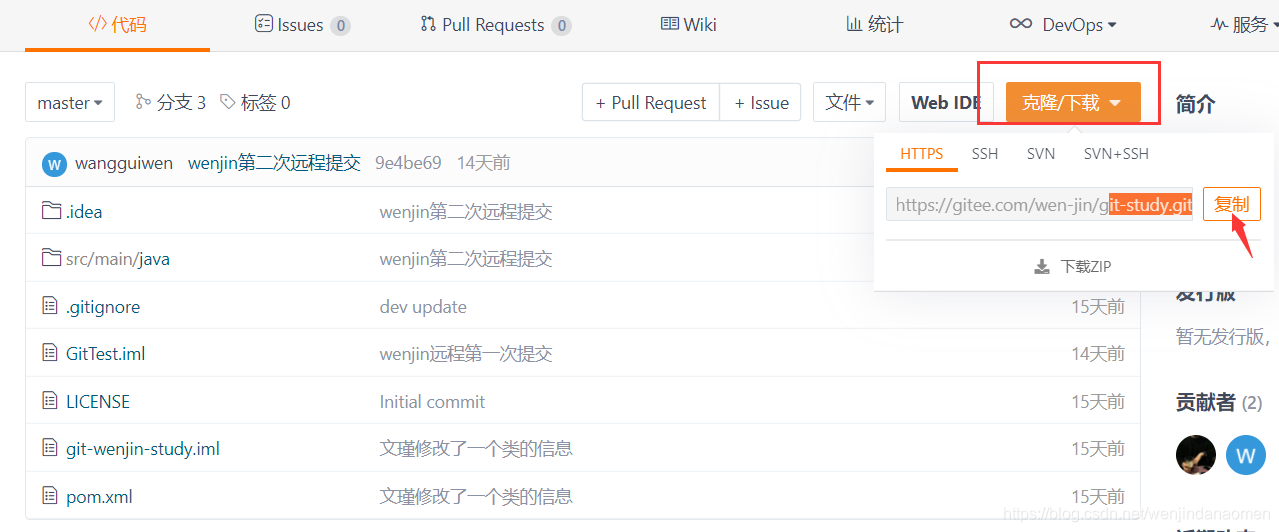
Task: Open the pom.xml file
Action: 99,497
